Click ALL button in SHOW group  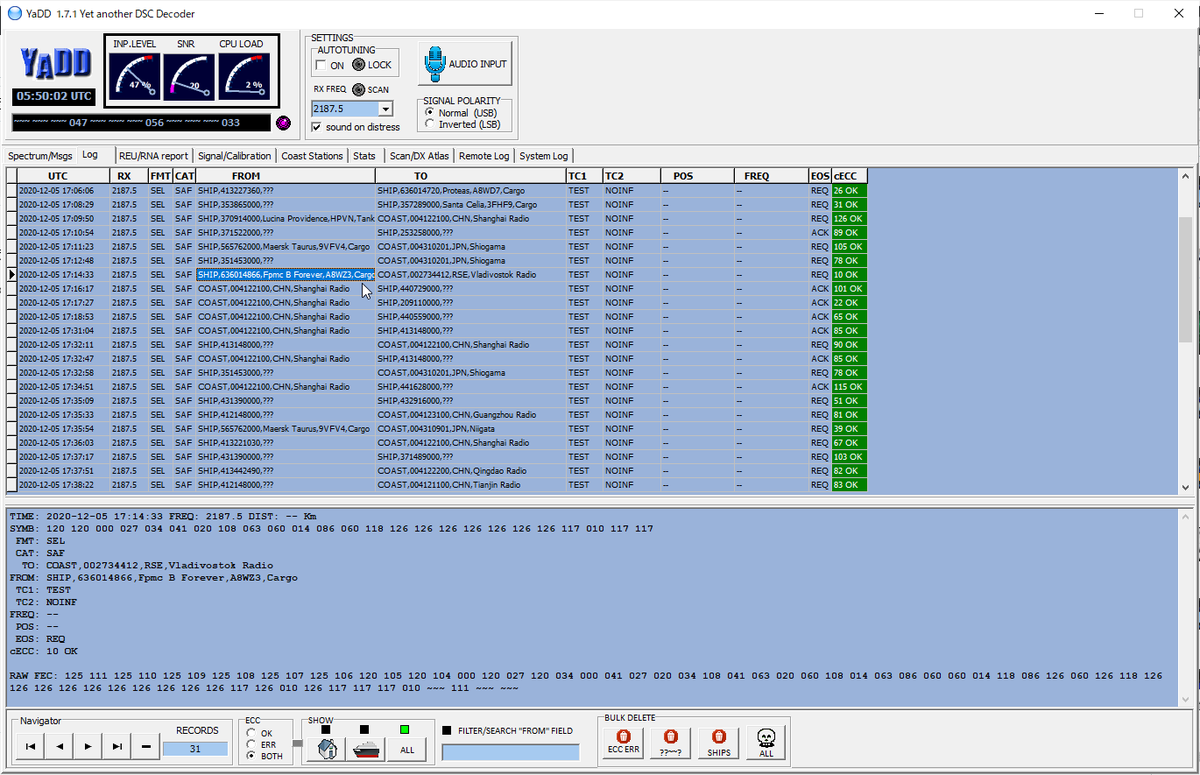pyautogui.click(x=406, y=748)
